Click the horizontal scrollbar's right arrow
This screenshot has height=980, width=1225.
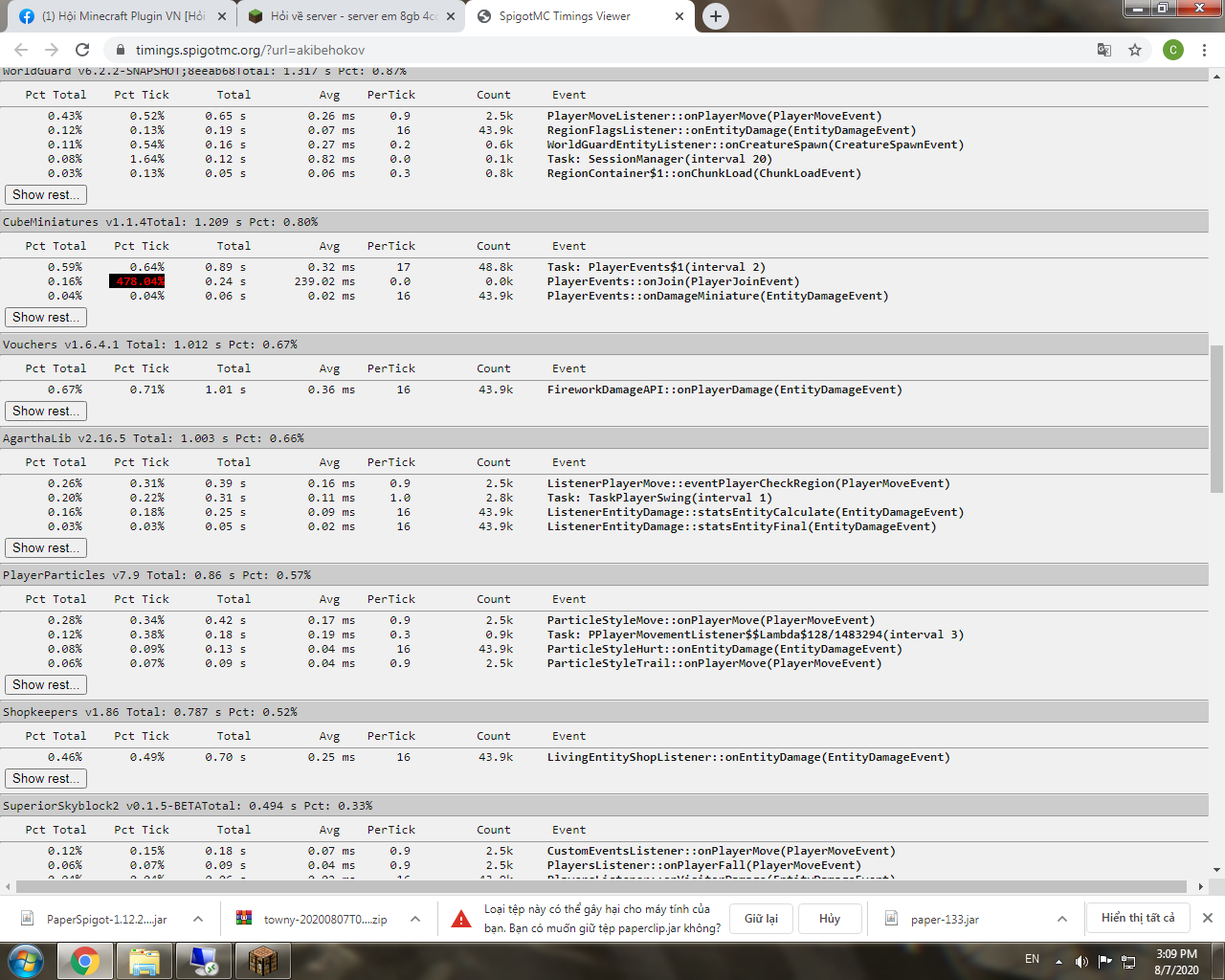(1202, 886)
